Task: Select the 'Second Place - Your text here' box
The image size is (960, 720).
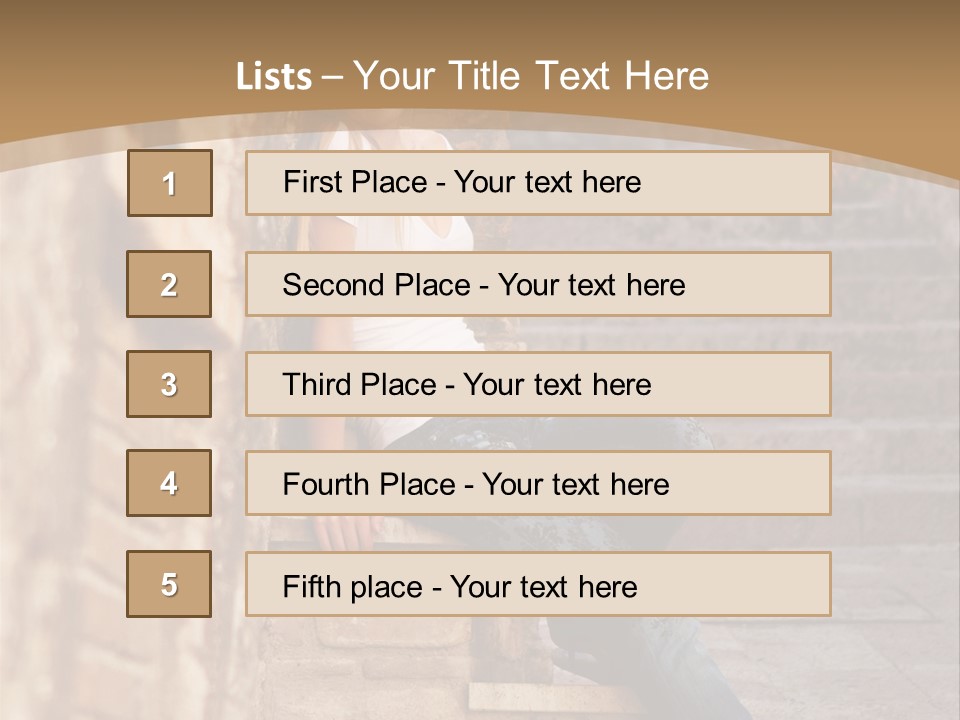Action: pyautogui.click(x=538, y=284)
